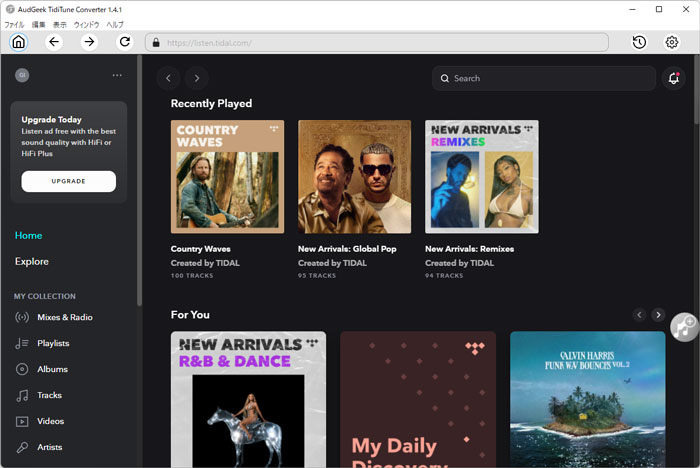
Task: Click "Created by TIDAL" under Country Waves
Action: coord(205,263)
